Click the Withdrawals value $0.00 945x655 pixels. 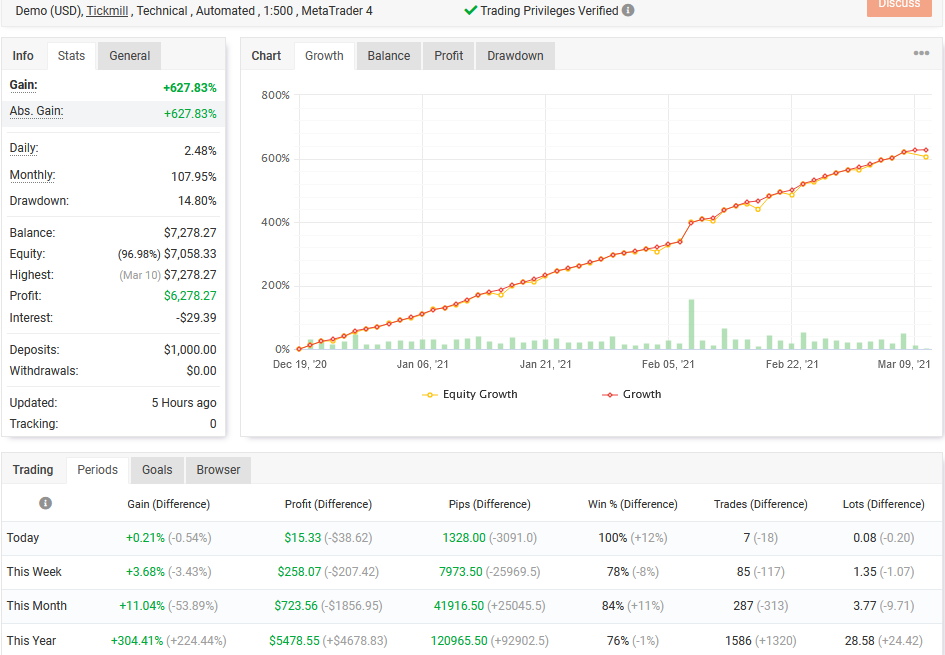click(201, 371)
